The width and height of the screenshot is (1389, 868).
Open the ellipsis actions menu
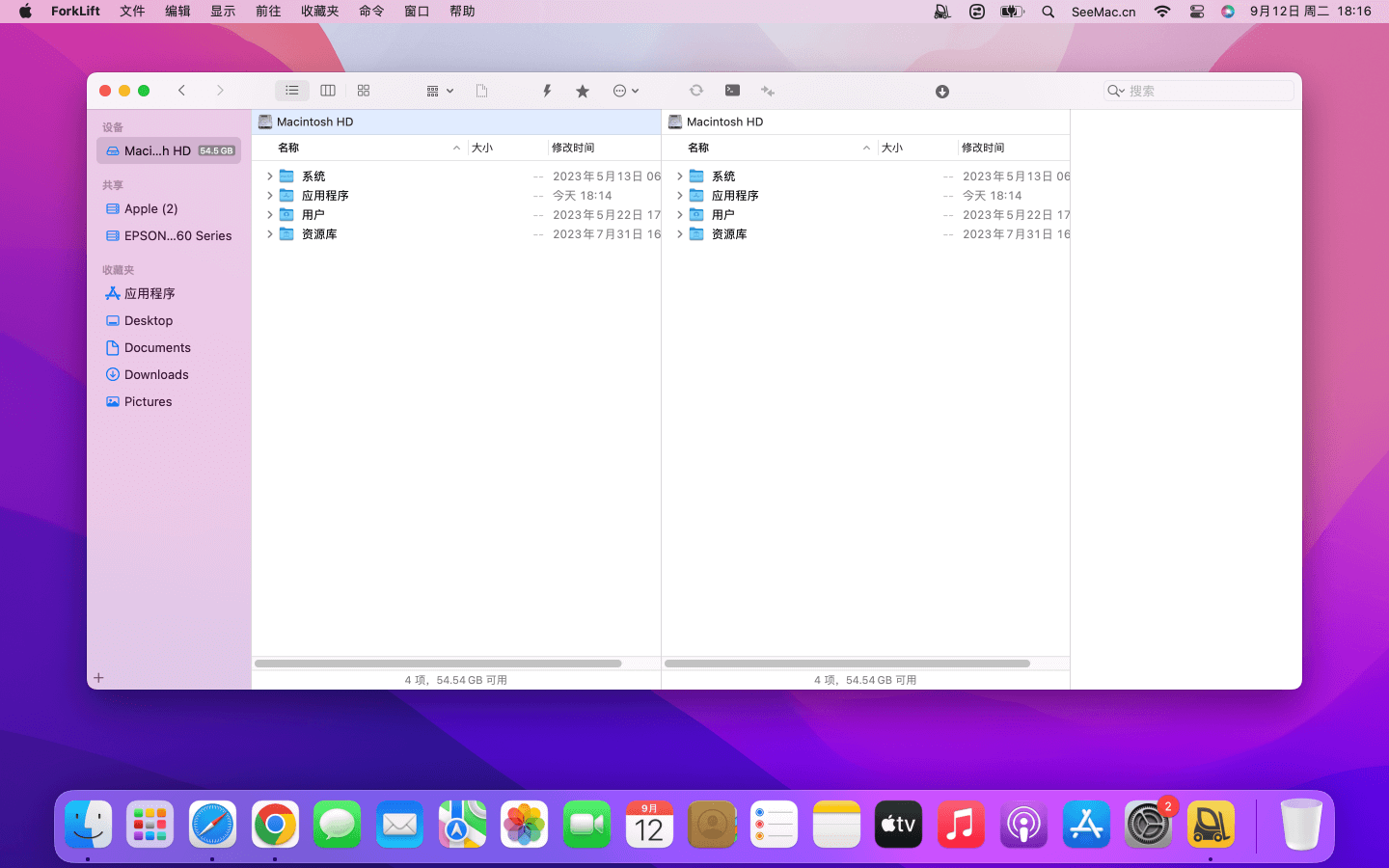625,91
